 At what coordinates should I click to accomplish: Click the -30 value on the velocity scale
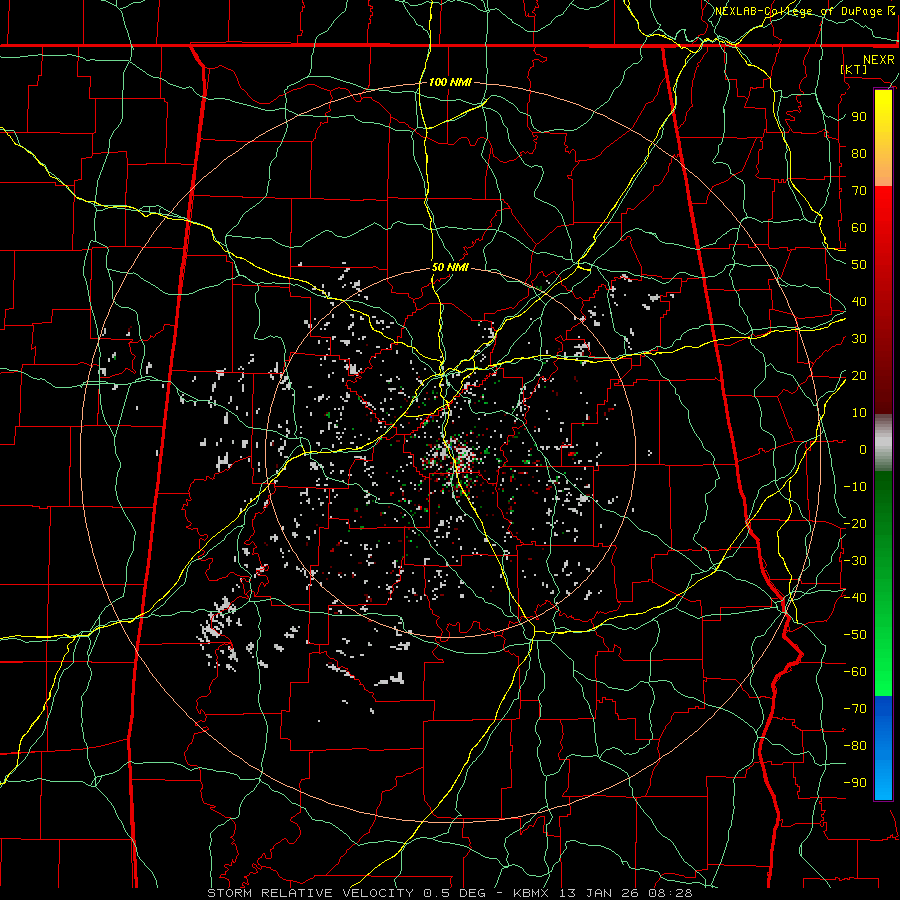[x=855, y=561]
